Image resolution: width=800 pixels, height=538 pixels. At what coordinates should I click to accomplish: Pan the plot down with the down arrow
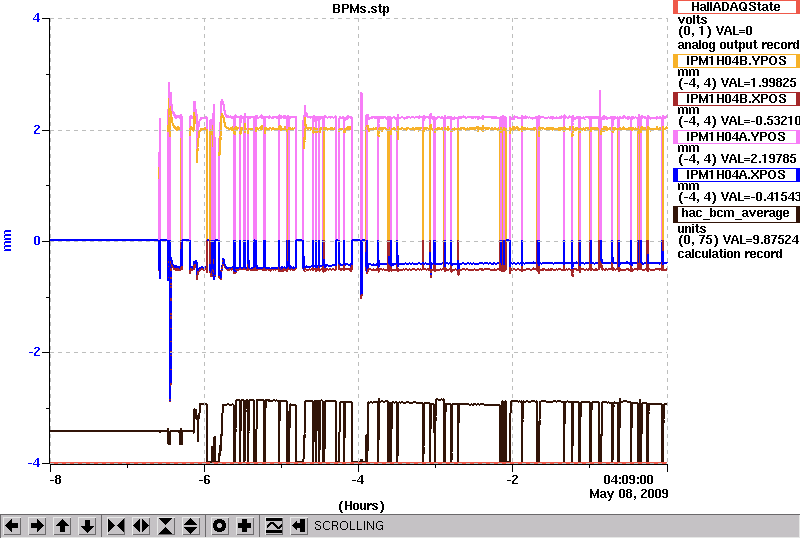(x=87, y=526)
